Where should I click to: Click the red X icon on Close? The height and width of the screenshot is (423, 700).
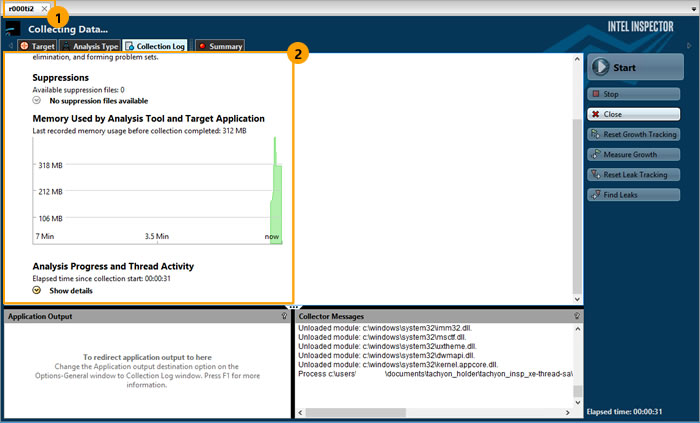(596, 114)
